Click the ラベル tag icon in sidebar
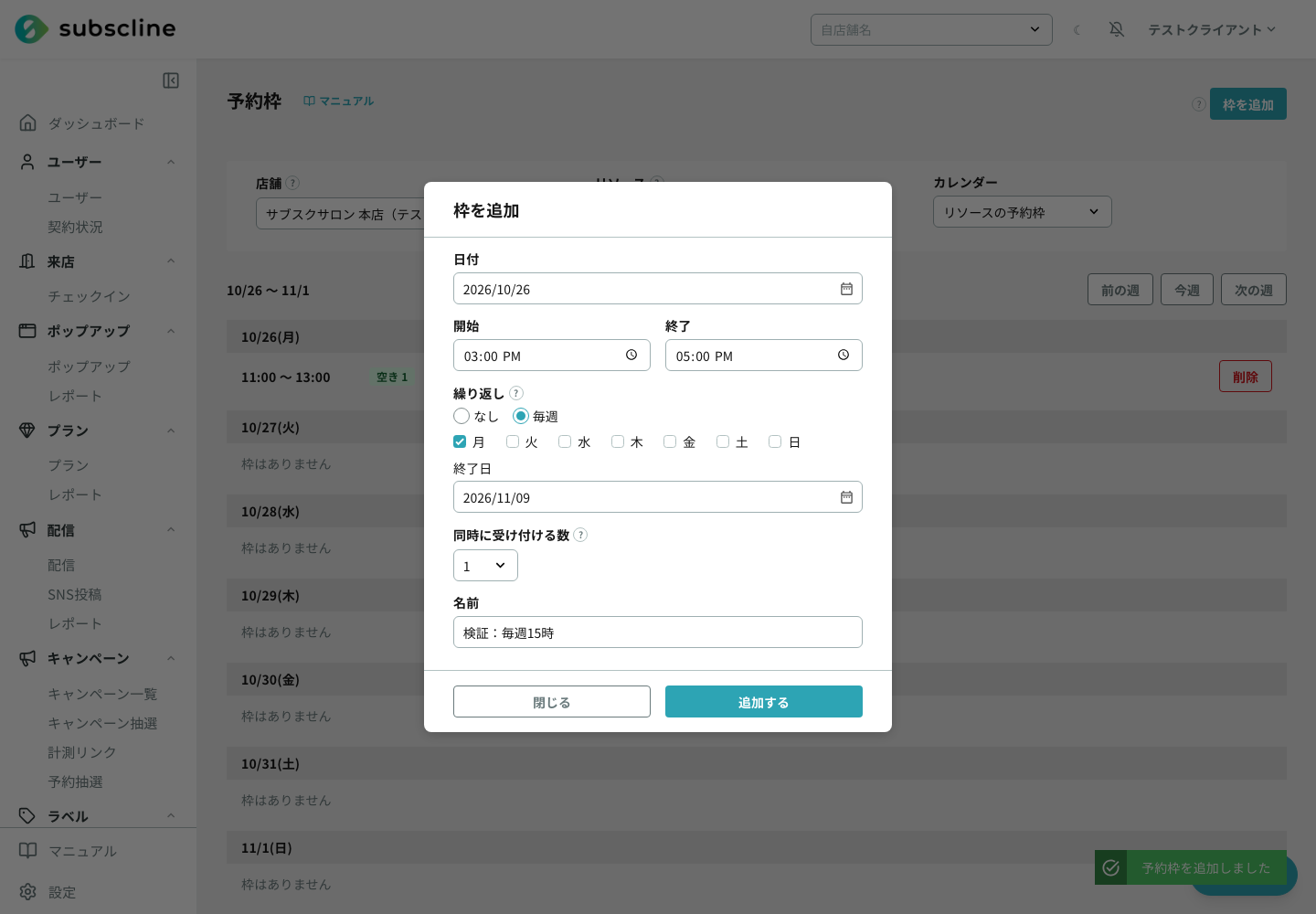 [x=28, y=815]
